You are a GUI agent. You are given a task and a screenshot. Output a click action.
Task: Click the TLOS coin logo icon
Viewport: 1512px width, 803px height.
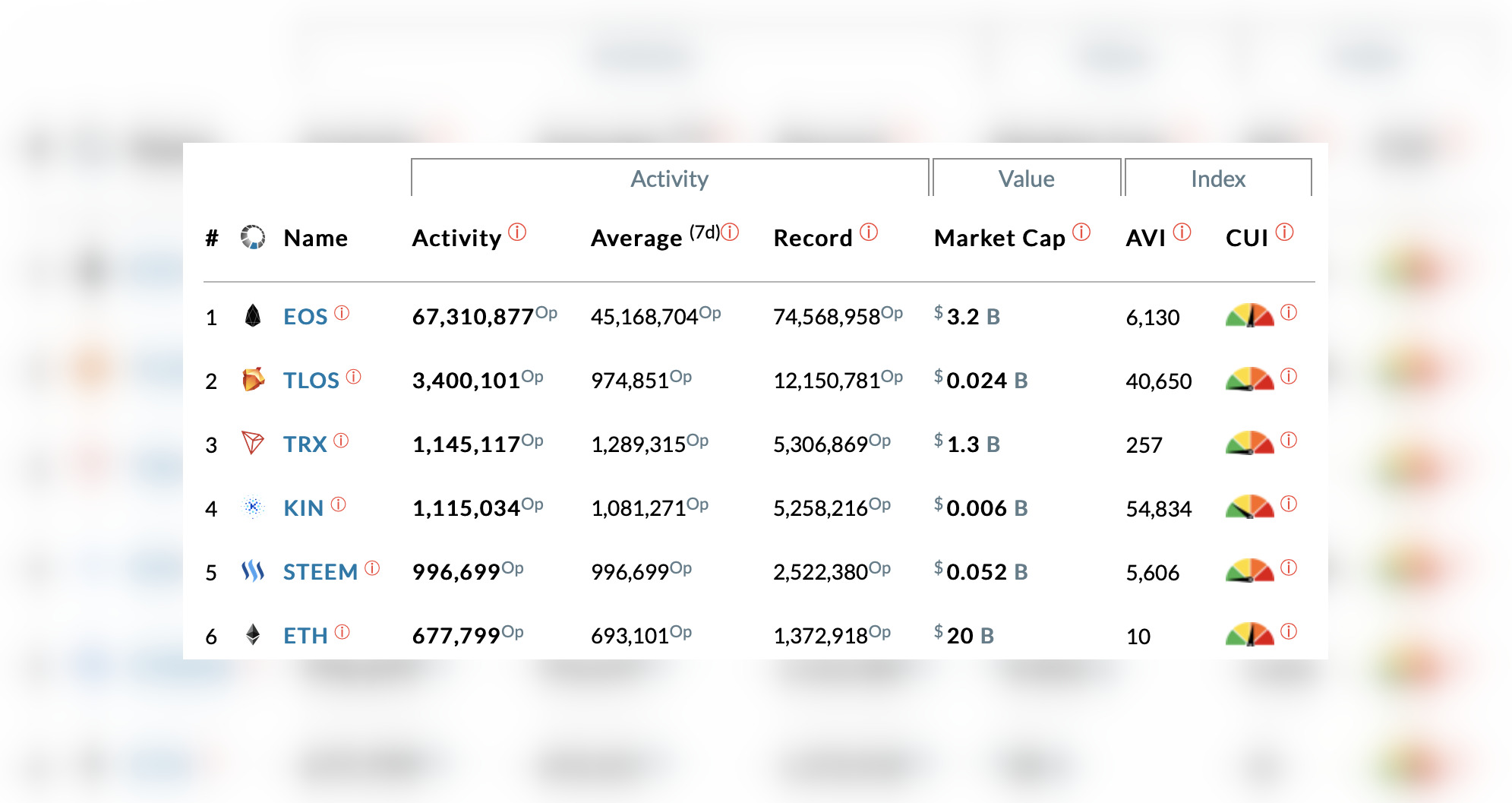(253, 379)
